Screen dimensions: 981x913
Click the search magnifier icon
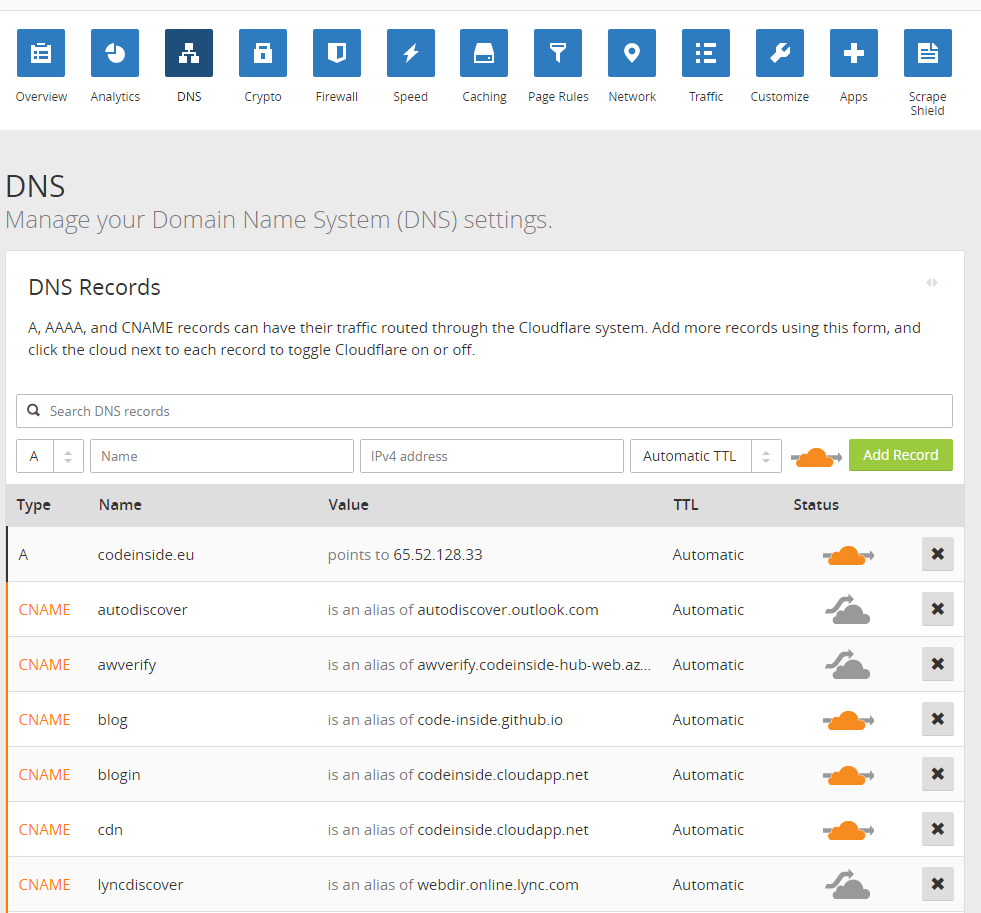tap(33, 411)
